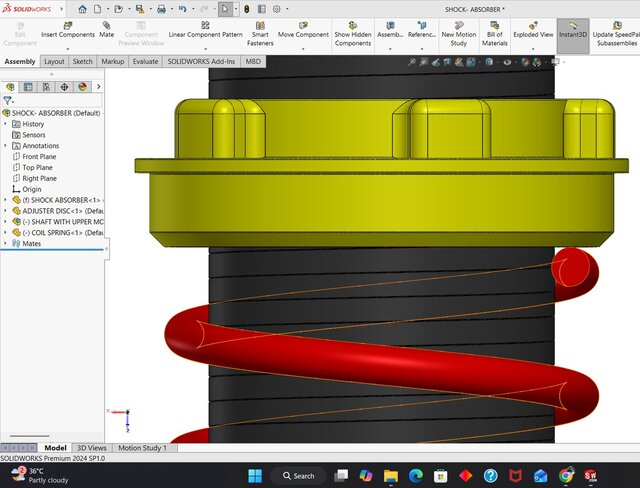The width and height of the screenshot is (640, 488).
Task: Open the Markup ribbon tab
Action: (x=113, y=62)
